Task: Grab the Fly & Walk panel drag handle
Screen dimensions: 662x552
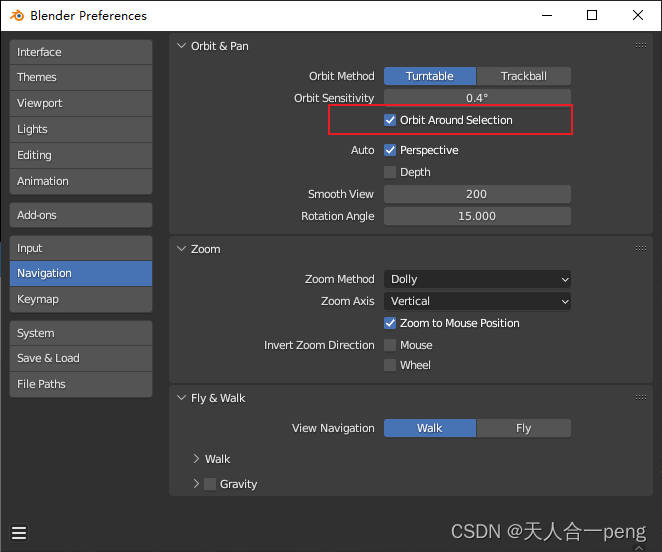Action: click(640, 397)
